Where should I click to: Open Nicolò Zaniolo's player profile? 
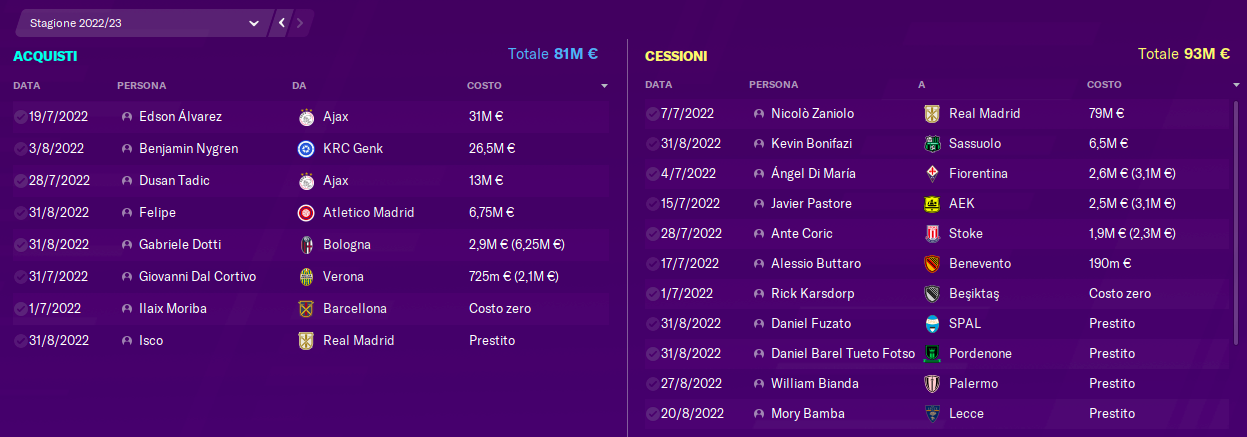(812, 114)
